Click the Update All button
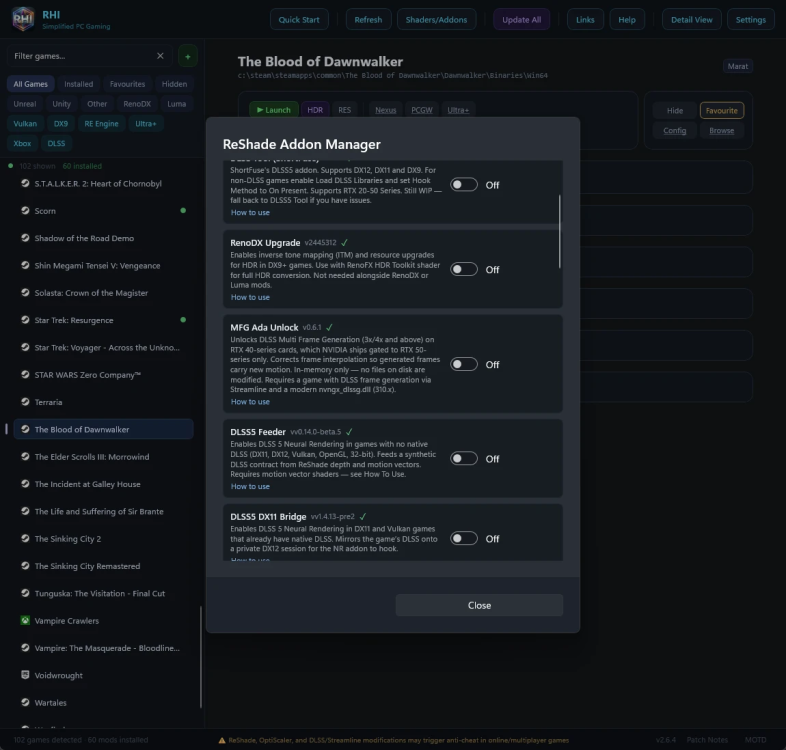Image resolution: width=786 pixels, height=750 pixels. pos(521,20)
